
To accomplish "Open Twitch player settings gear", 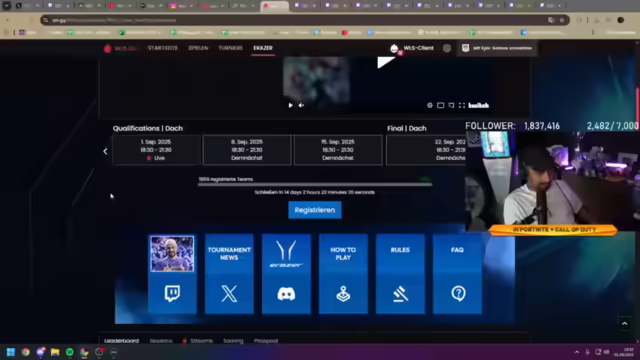I will (x=430, y=105).
